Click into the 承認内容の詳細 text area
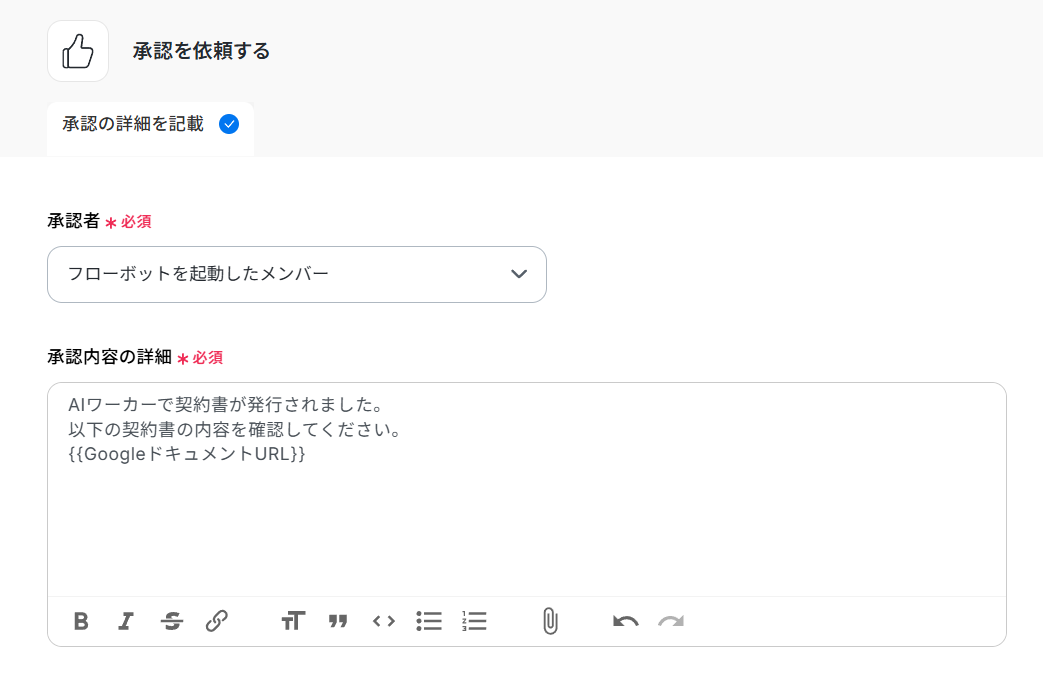 coord(527,489)
